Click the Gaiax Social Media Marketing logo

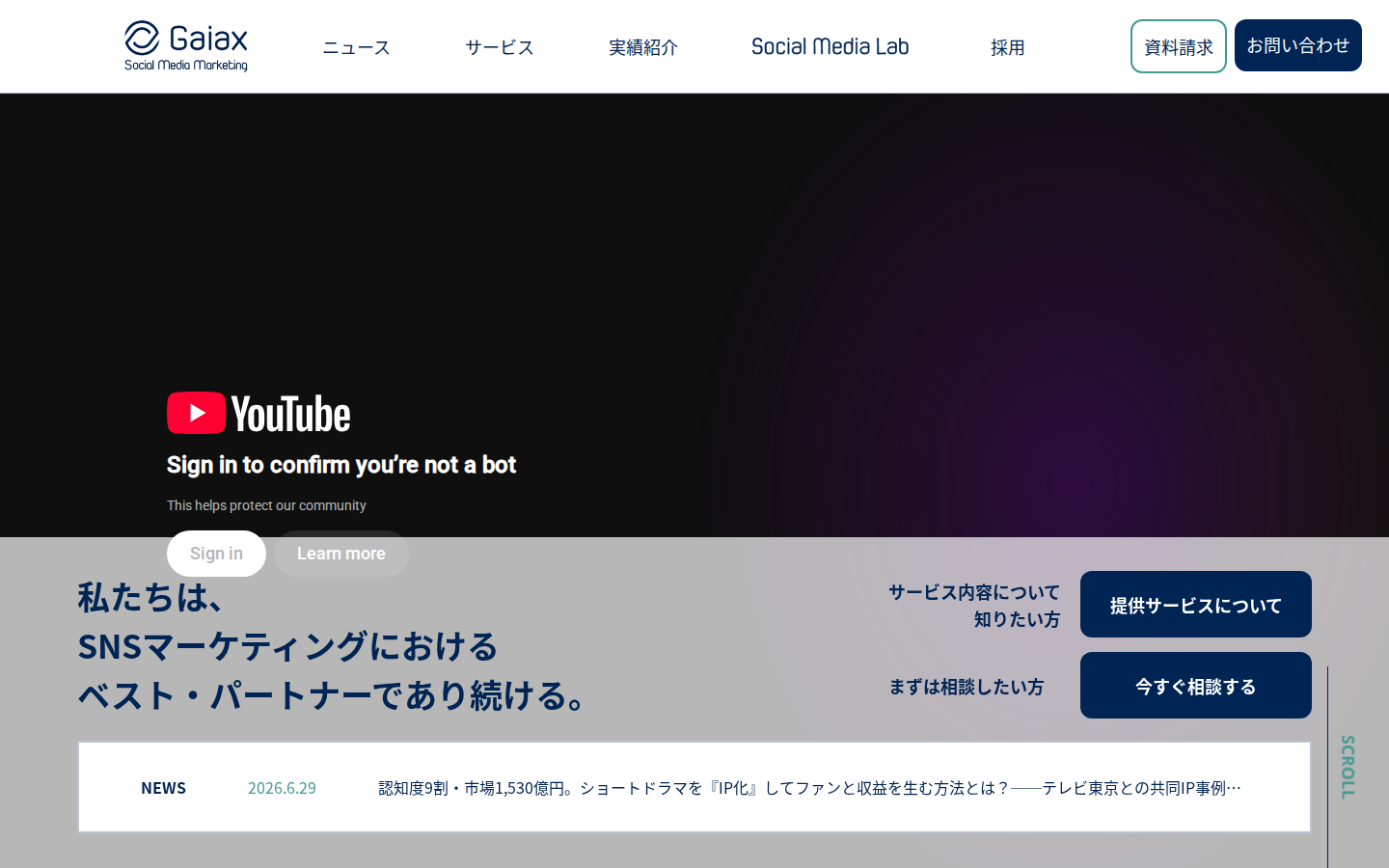[x=186, y=46]
